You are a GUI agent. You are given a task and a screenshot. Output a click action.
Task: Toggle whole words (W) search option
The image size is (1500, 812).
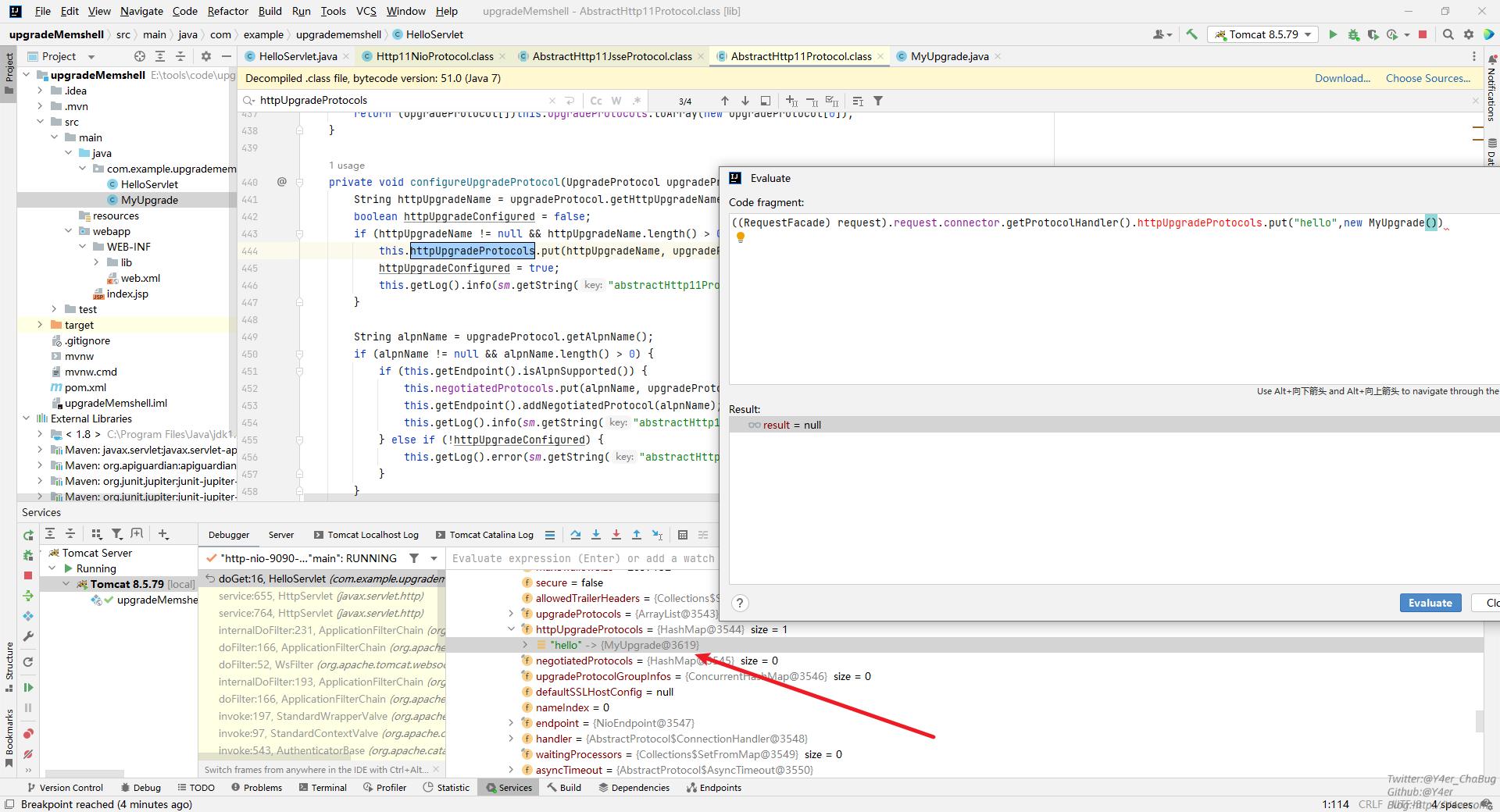point(616,101)
